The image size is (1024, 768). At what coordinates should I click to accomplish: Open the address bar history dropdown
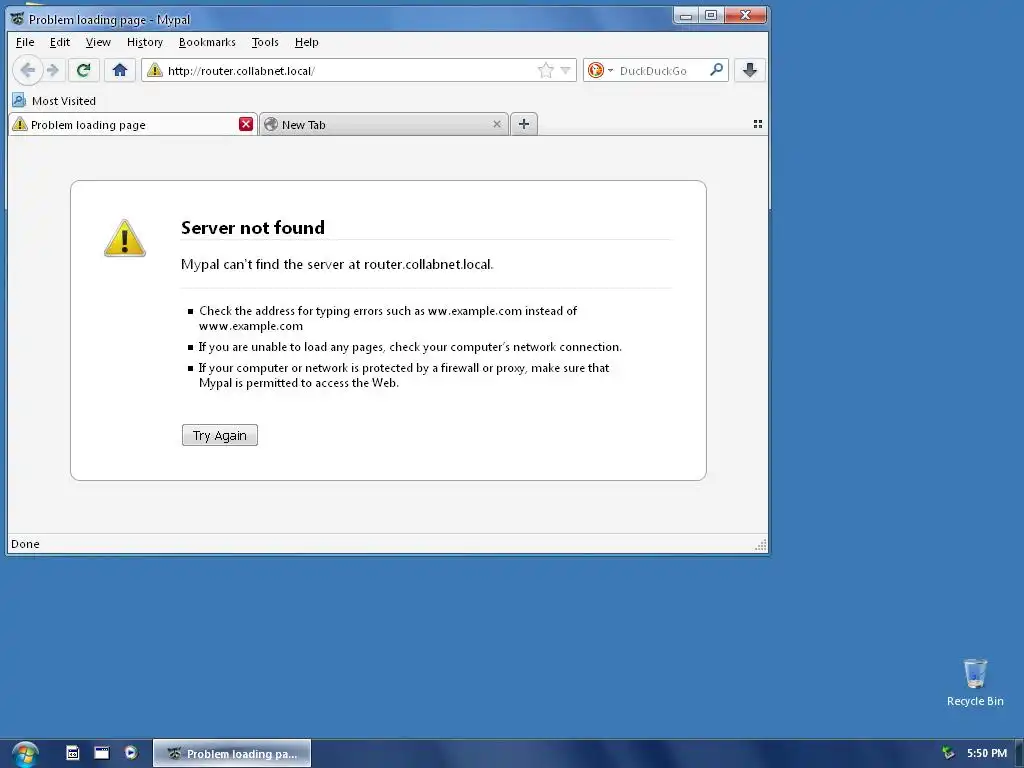point(566,71)
